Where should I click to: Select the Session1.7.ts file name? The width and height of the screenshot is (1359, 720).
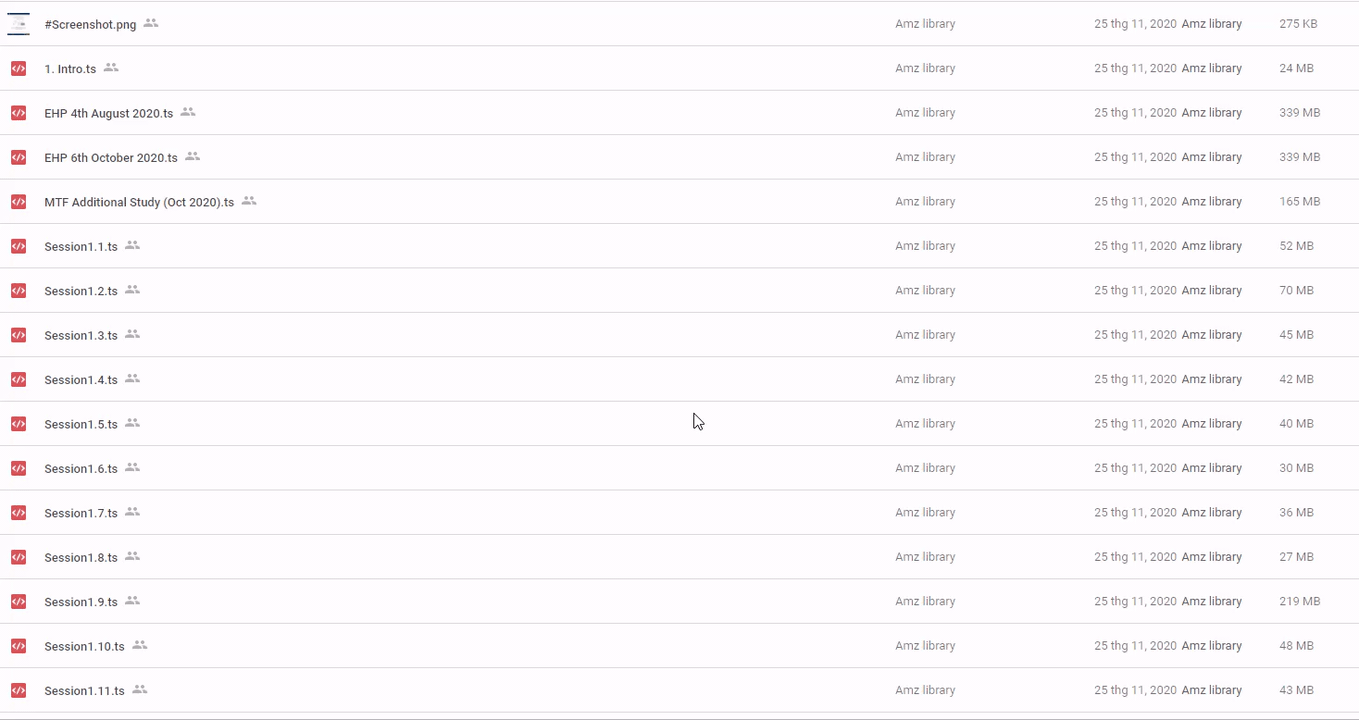point(81,513)
